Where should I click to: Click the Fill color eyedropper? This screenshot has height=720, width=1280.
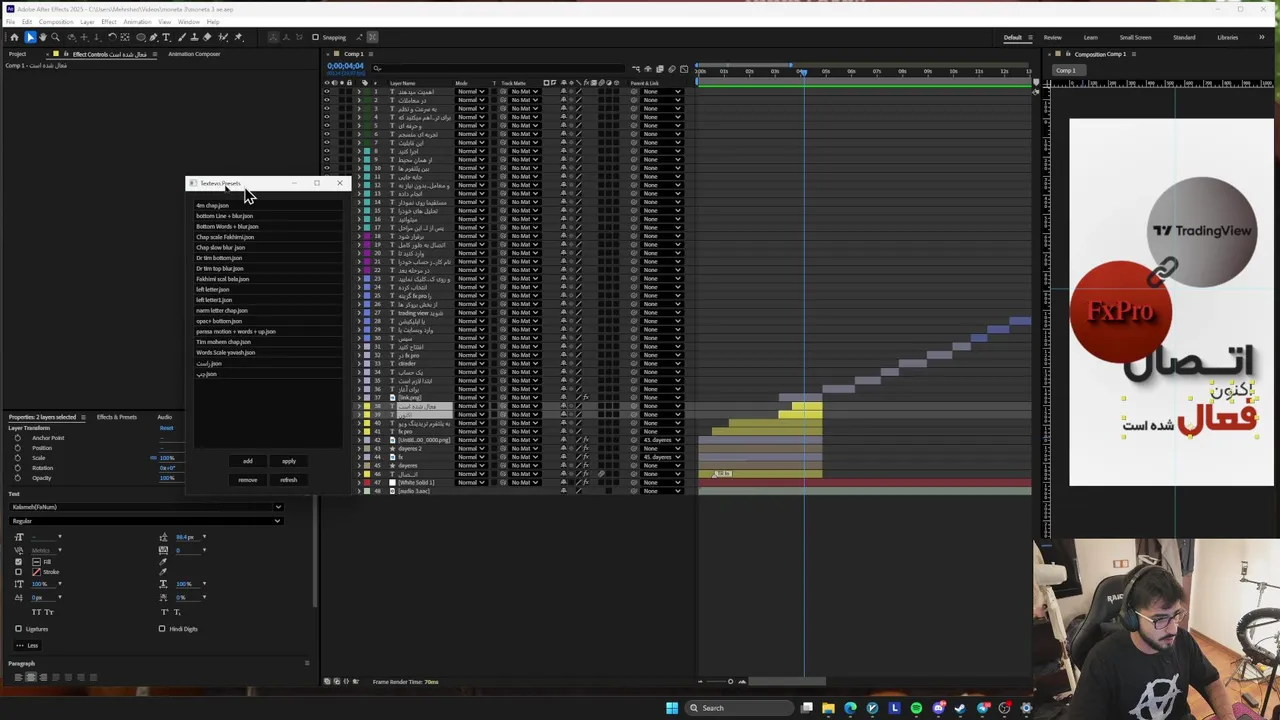click(163, 562)
